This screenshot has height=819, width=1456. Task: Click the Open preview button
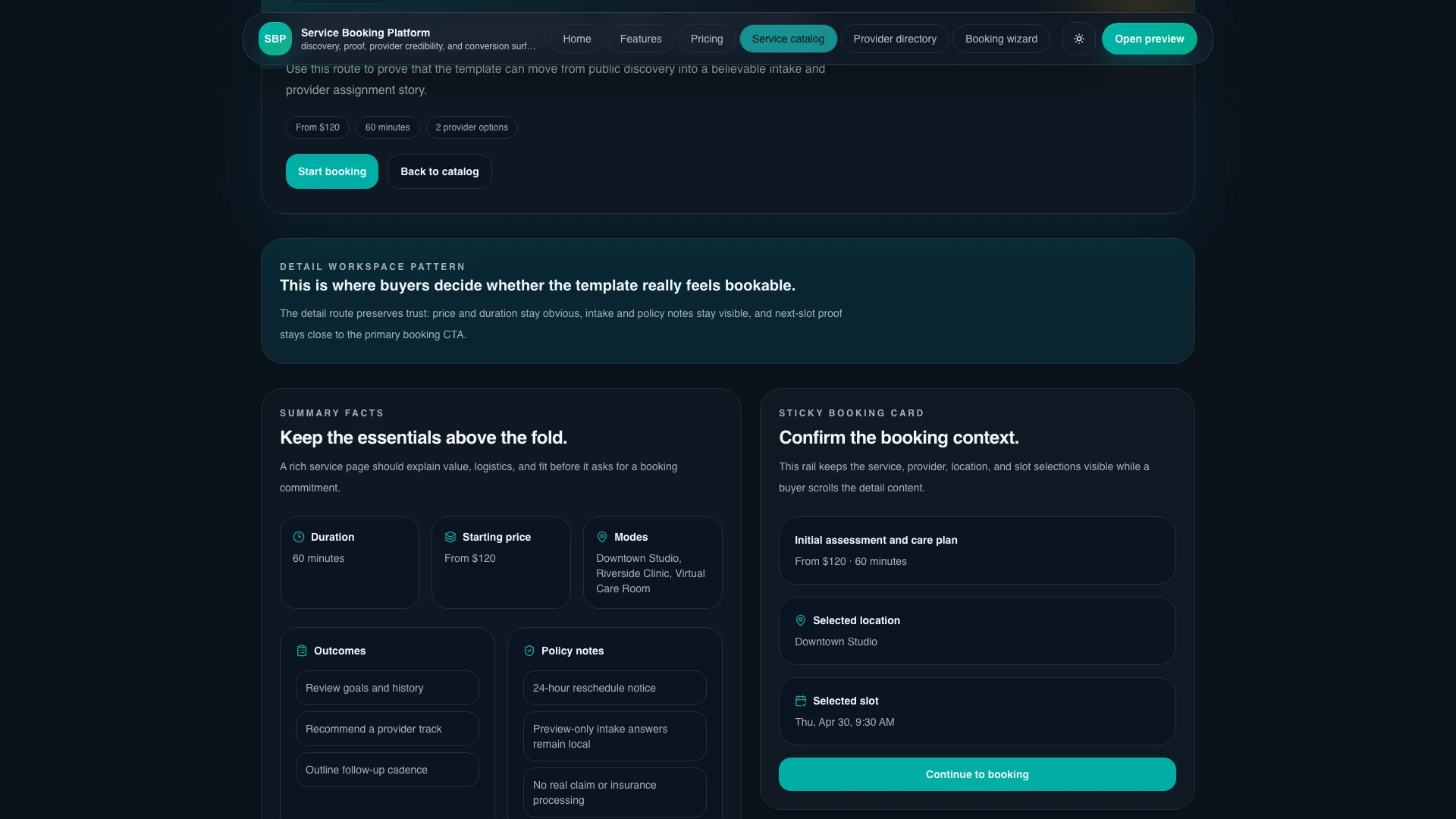coord(1149,39)
